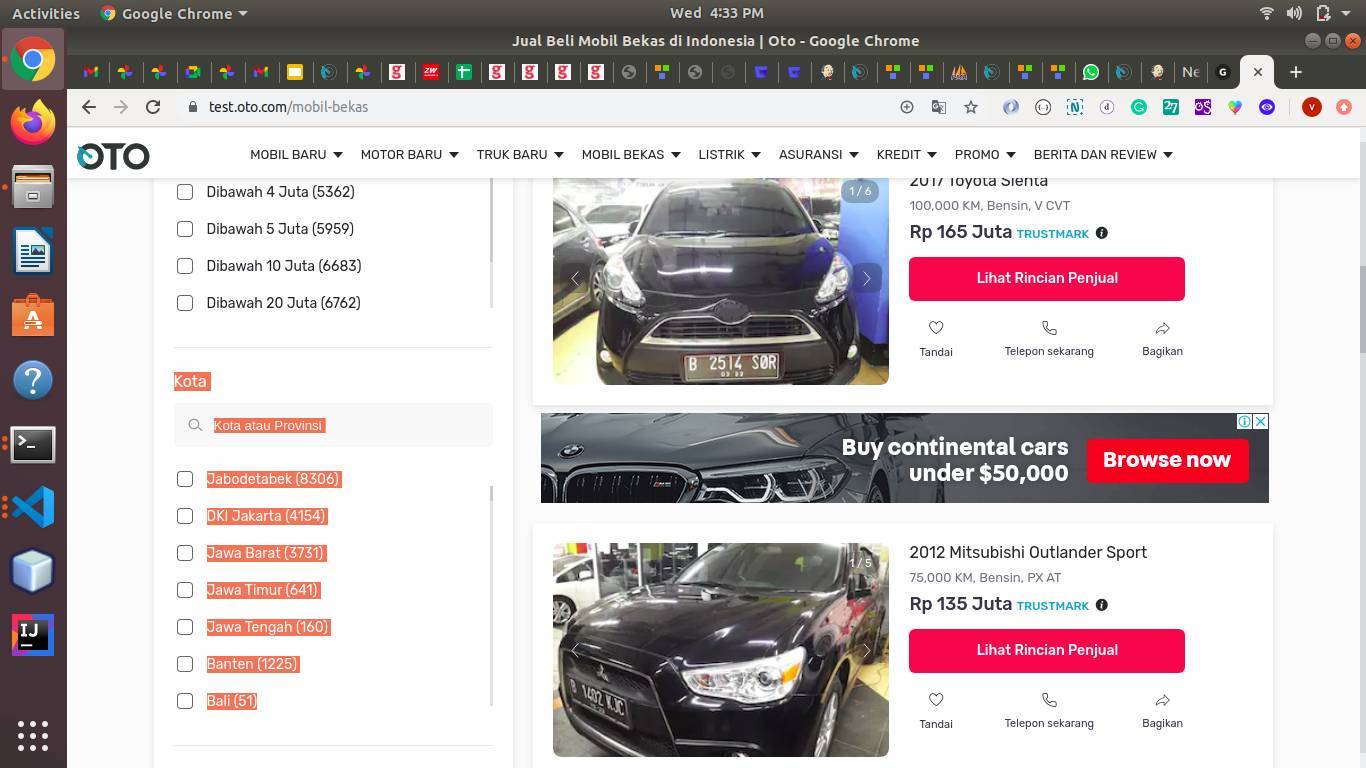The image size is (1366, 768).
Task: Expand the MOBIL BEKAS menu
Action: point(631,154)
